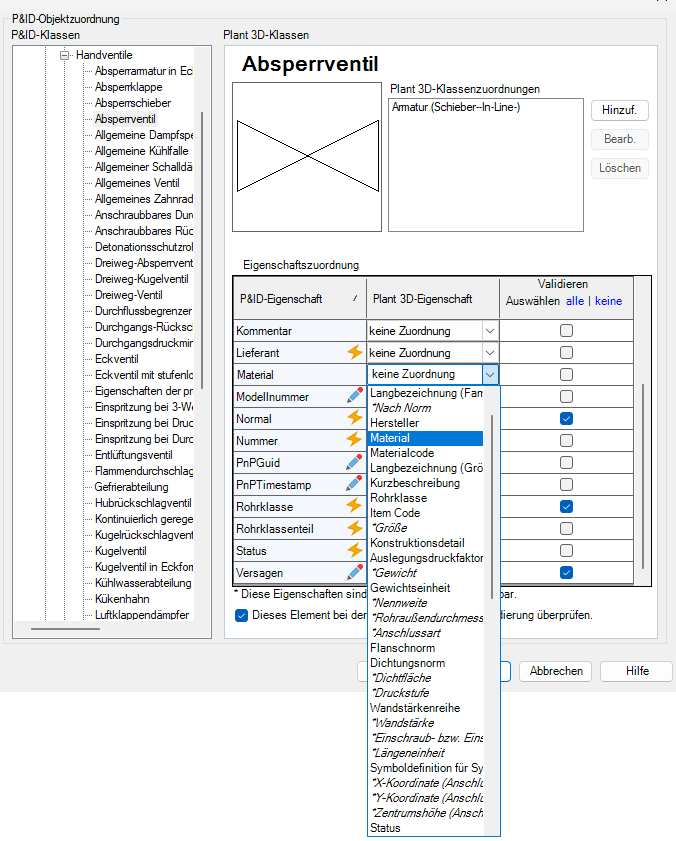The width and height of the screenshot is (676, 841).
Task: Click the lightning icon in Rohrklassenteil row
Action: 355,528
